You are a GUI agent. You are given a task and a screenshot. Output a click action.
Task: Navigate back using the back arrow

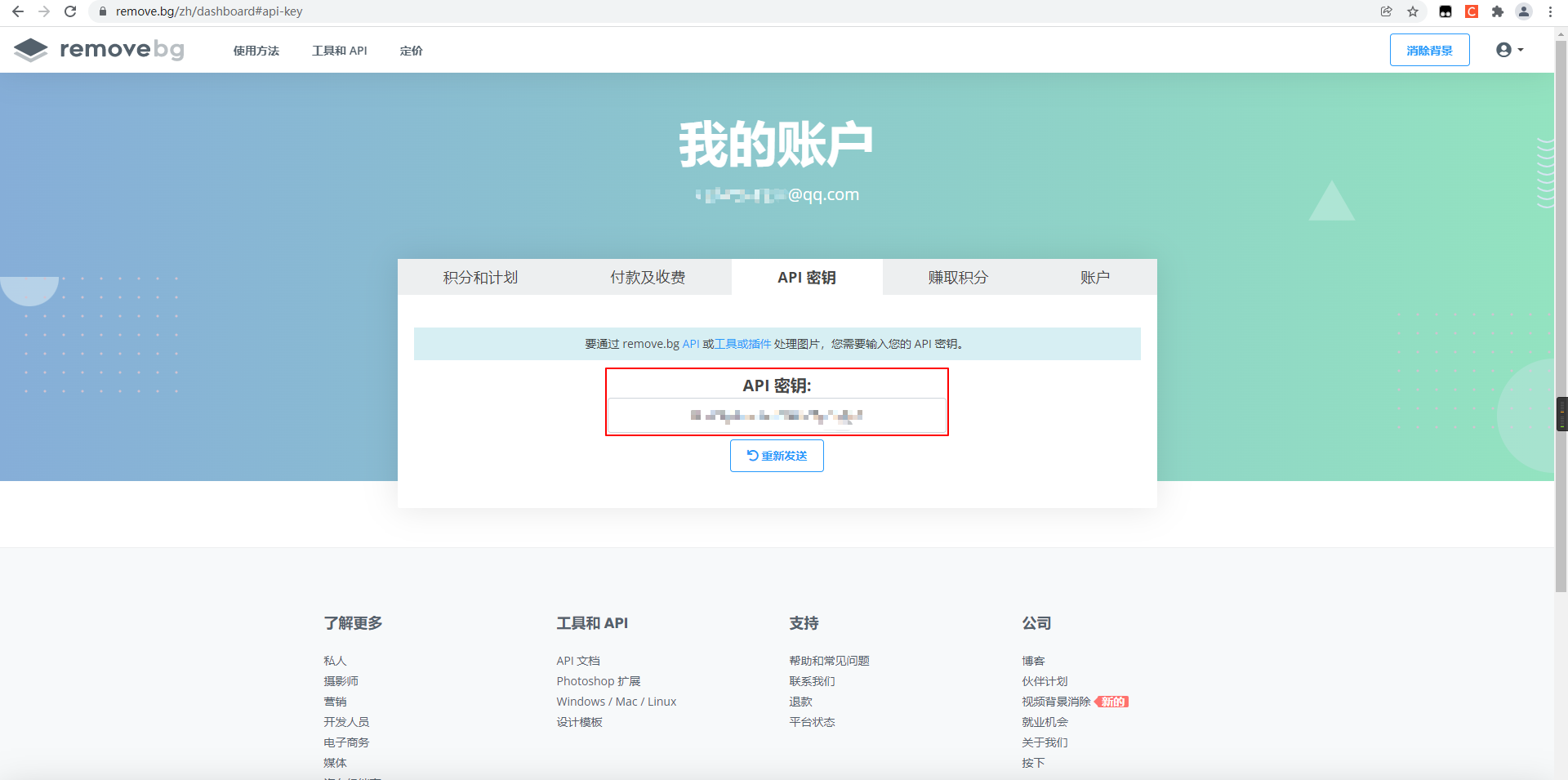click(16, 11)
